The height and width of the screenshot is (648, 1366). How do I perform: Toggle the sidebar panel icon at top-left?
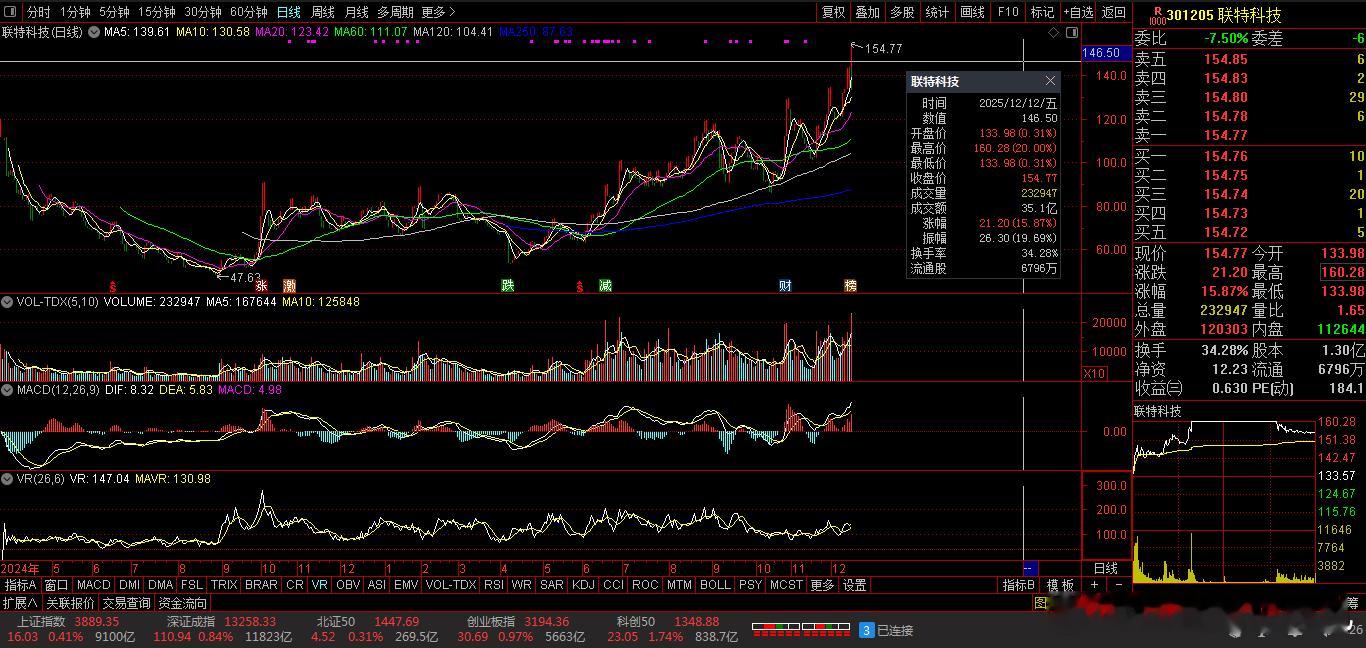11,12
